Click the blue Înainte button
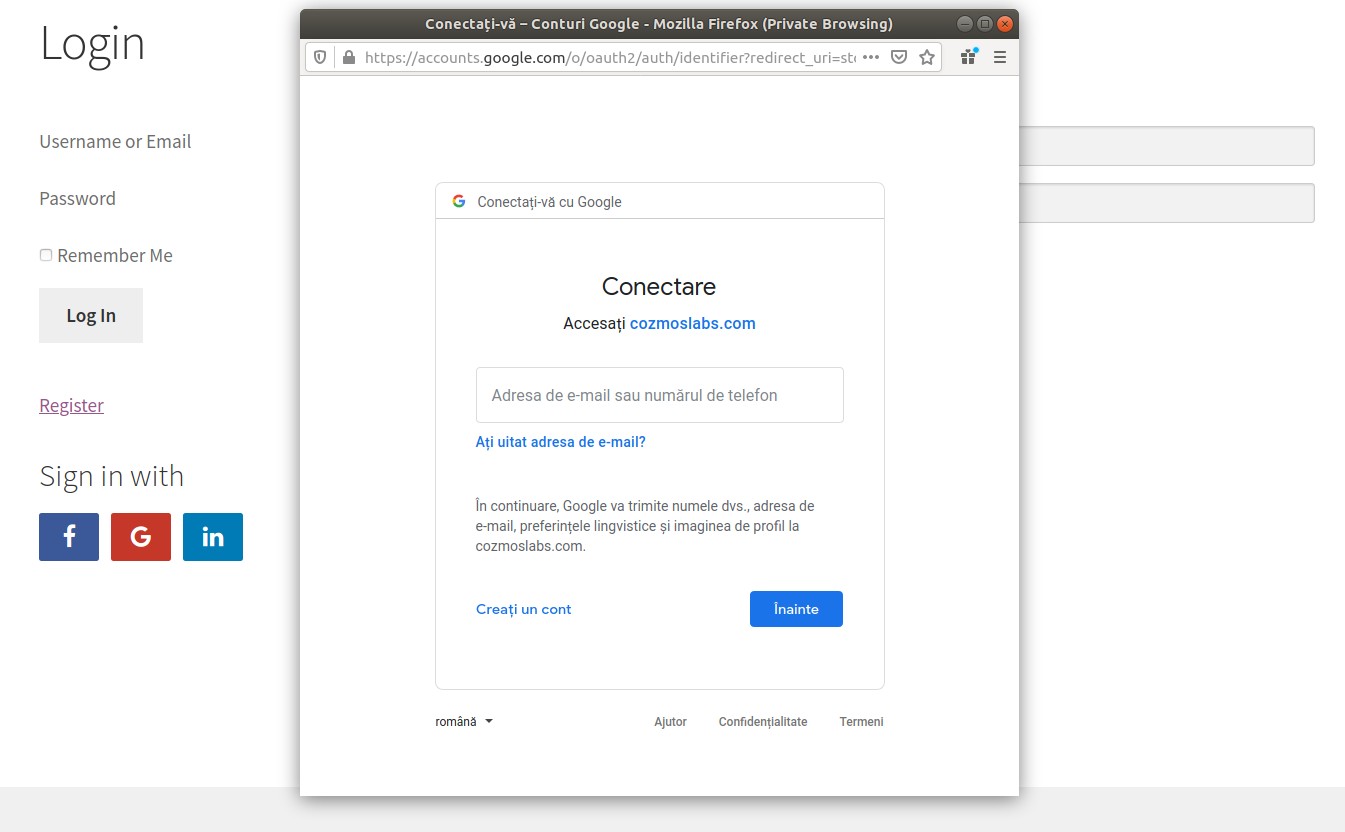 click(796, 609)
